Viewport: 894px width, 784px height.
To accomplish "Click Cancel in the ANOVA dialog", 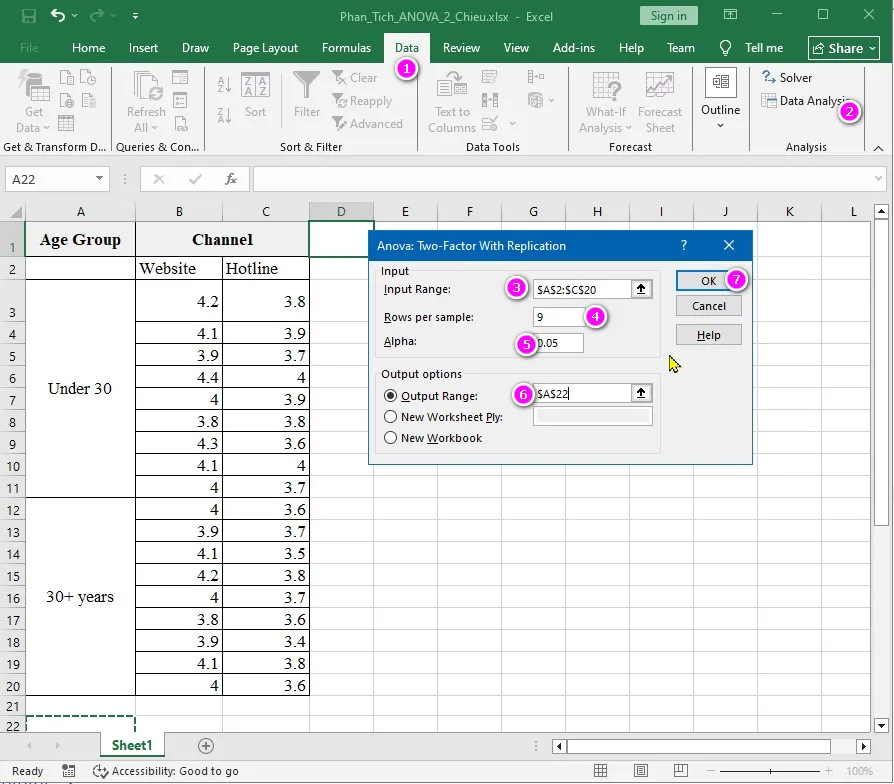I will (708, 306).
